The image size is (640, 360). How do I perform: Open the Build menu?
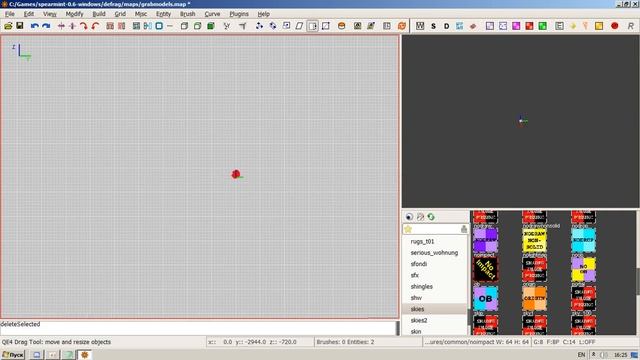pos(99,14)
